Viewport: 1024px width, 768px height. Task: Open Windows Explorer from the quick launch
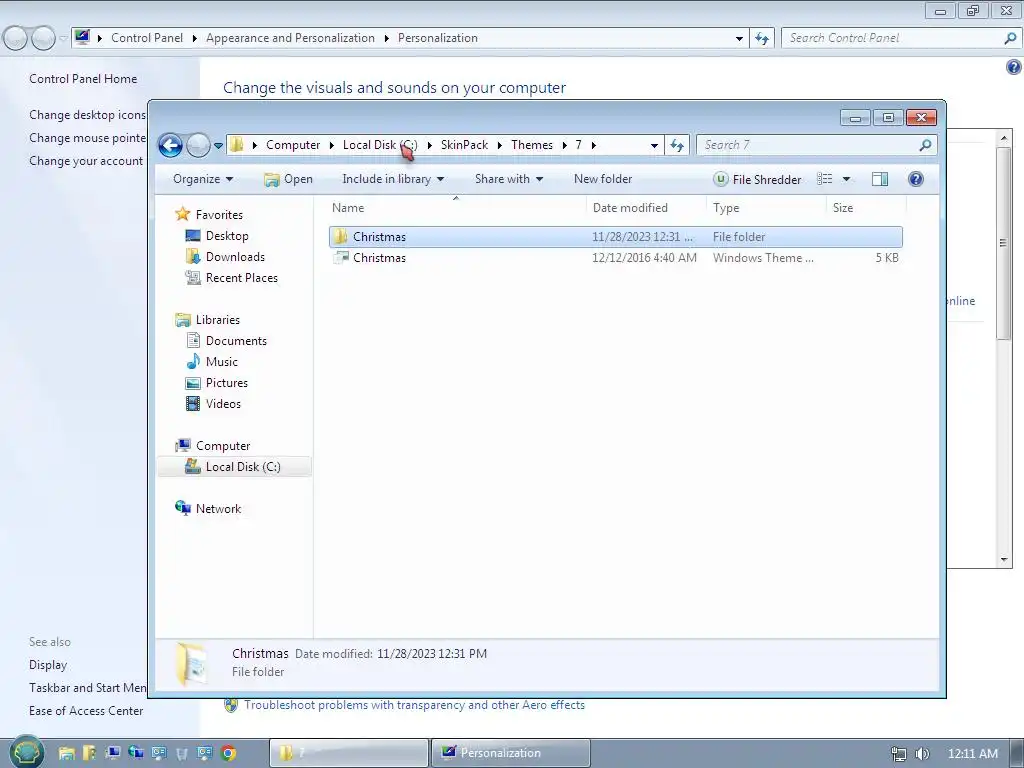pyautogui.click(x=66, y=753)
